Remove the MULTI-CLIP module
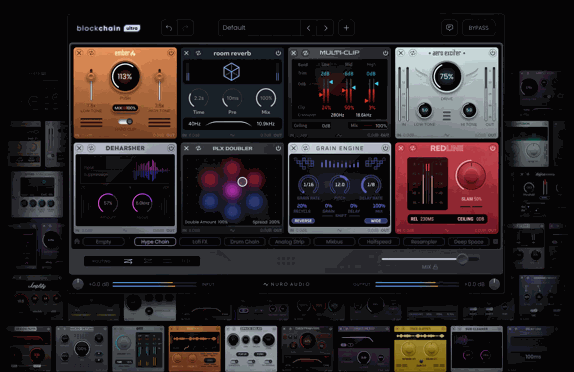574x372 pixels. pyautogui.click(x=294, y=53)
